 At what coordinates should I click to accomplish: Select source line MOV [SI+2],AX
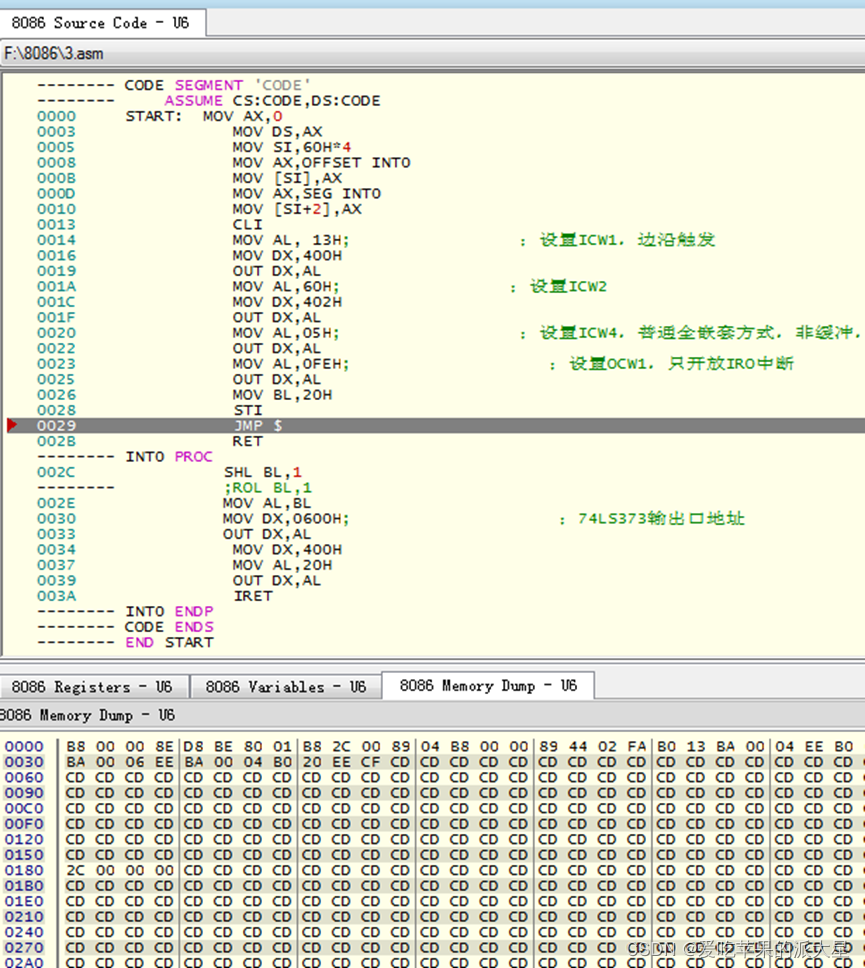[x=297, y=209]
